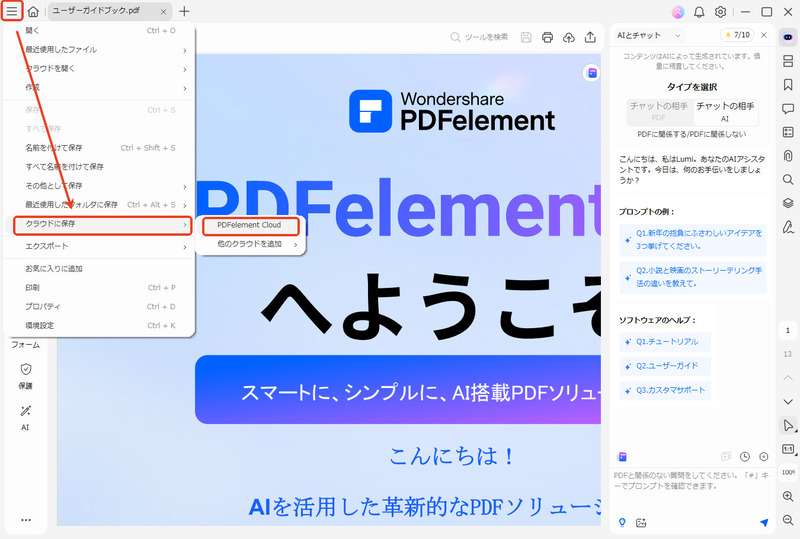Choose すべて名前を付けて保存 entry
The height and width of the screenshot is (539, 800).
pos(99,166)
